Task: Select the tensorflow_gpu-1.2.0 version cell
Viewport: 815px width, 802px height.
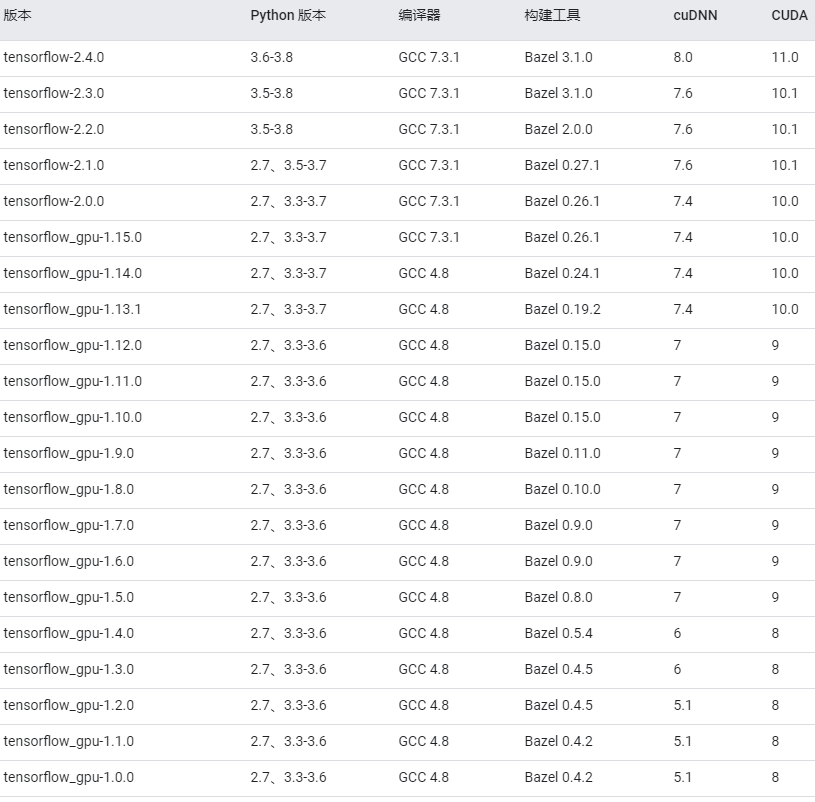Action: click(69, 705)
